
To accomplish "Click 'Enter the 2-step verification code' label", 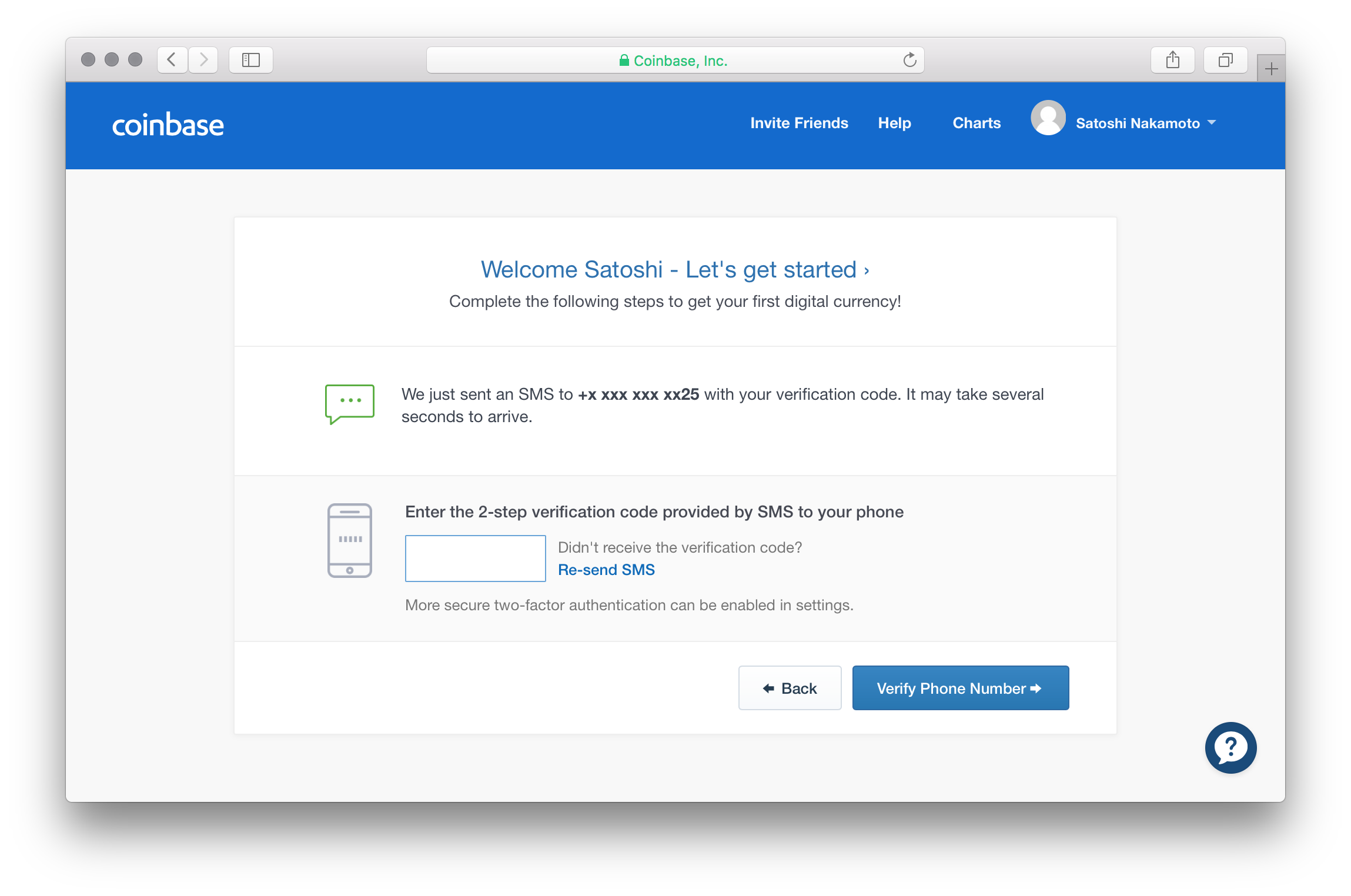I will coord(654,511).
